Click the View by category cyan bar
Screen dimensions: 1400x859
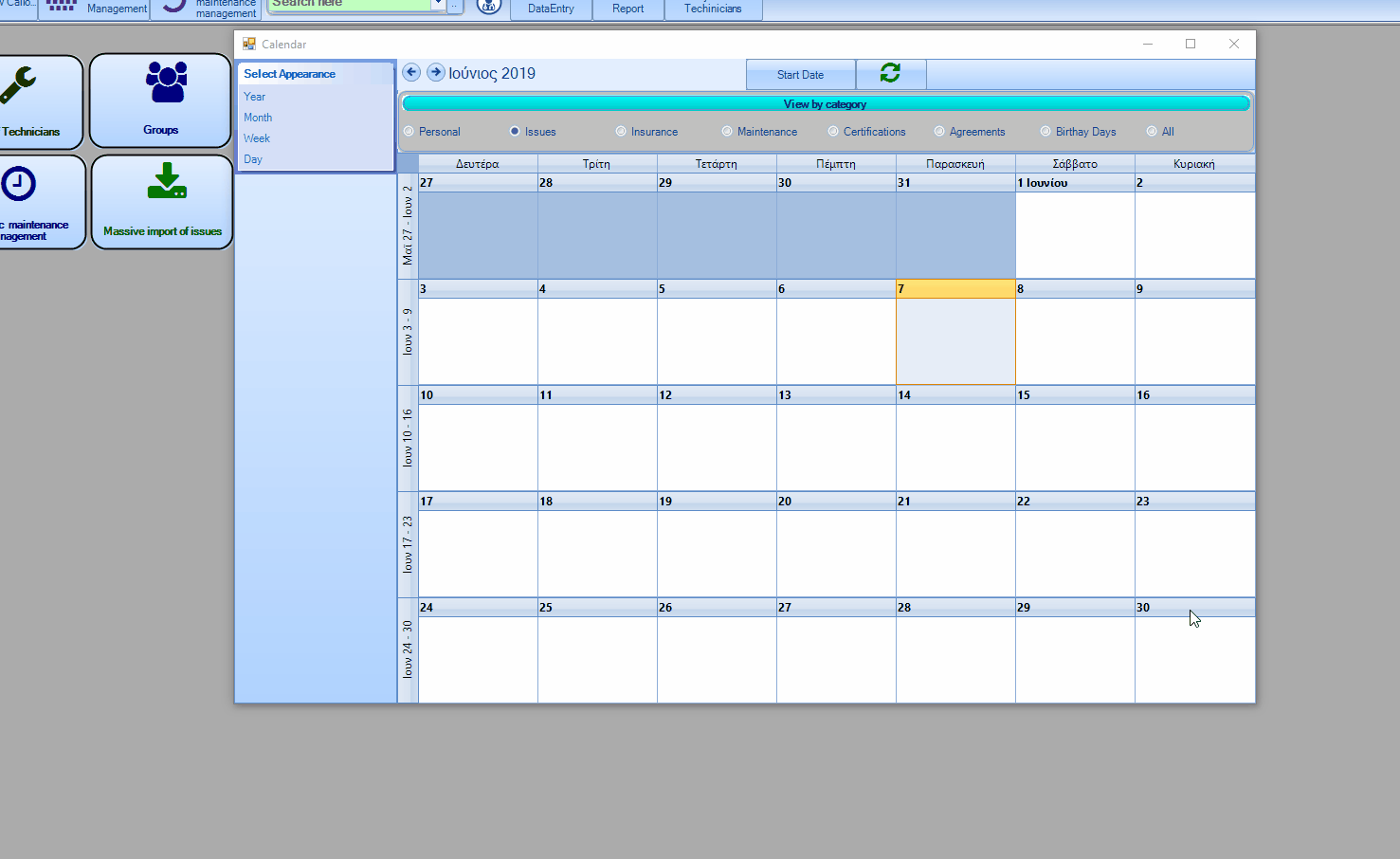tap(825, 104)
